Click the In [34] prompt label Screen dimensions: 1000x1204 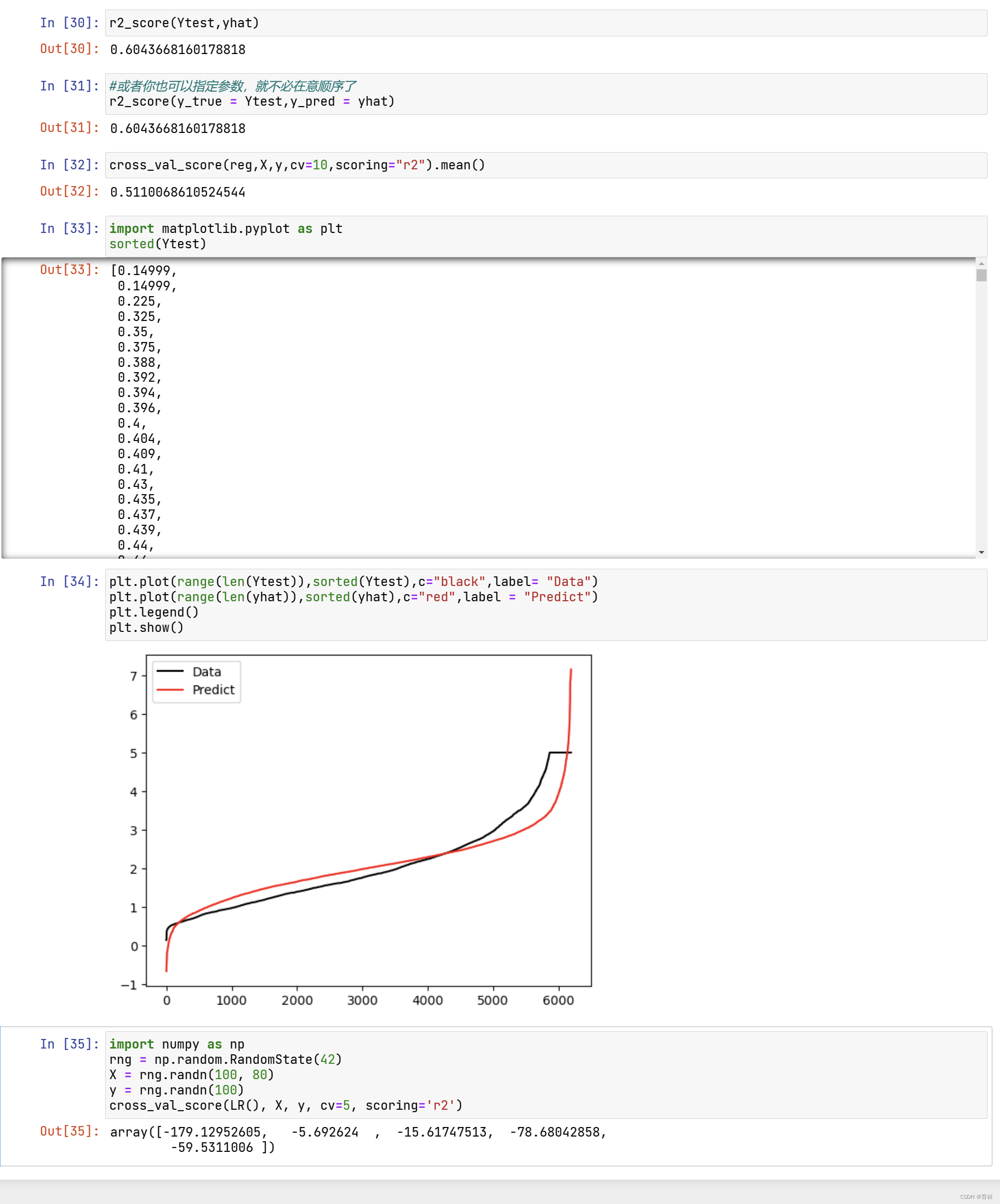pos(69,581)
